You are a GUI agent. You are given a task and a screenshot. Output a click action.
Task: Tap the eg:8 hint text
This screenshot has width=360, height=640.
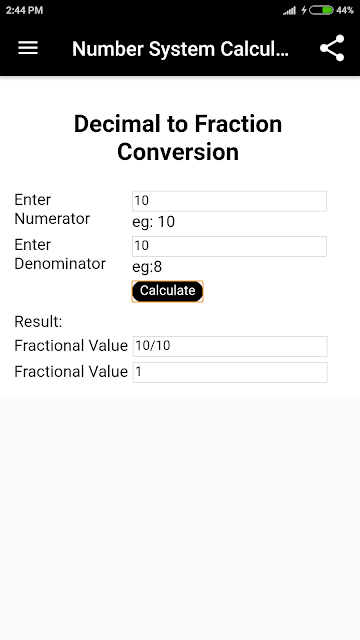tap(147, 267)
